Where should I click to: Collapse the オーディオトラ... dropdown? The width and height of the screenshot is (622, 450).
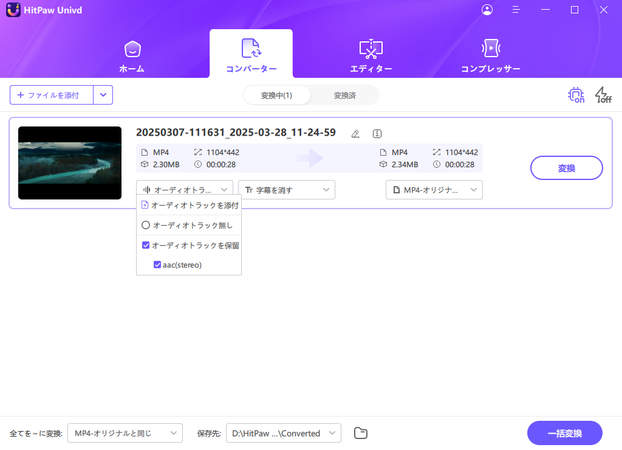pyautogui.click(x=184, y=190)
